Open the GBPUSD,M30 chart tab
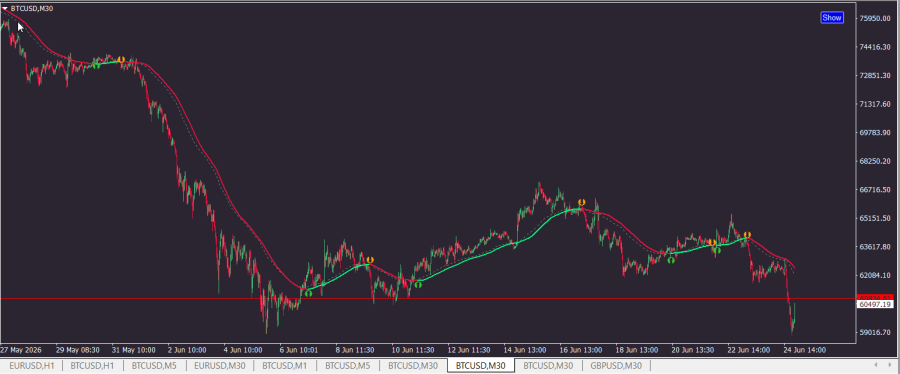Screen dimensions: 900x374 click(x=617, y=365)
